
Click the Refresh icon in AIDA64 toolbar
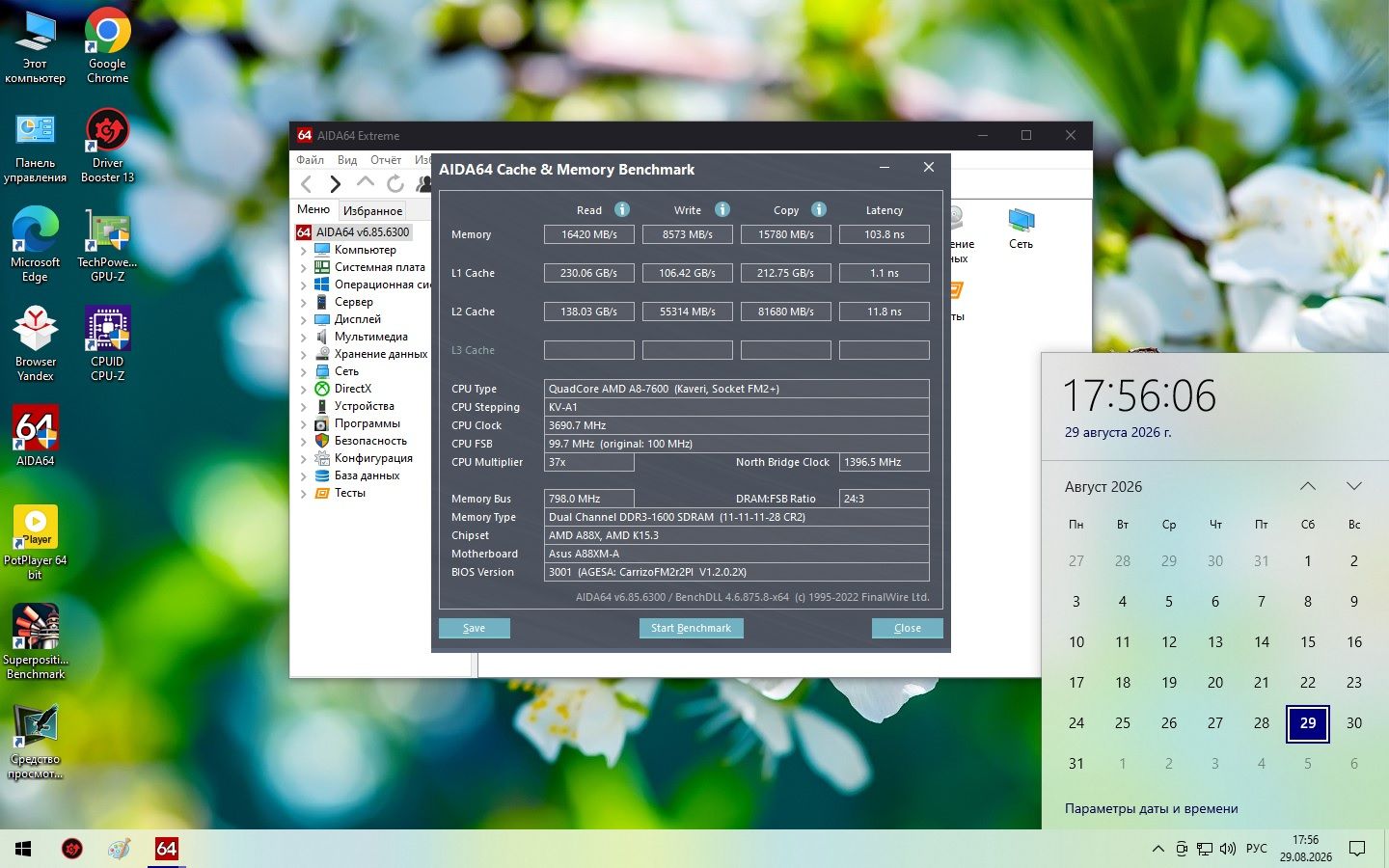395,183
